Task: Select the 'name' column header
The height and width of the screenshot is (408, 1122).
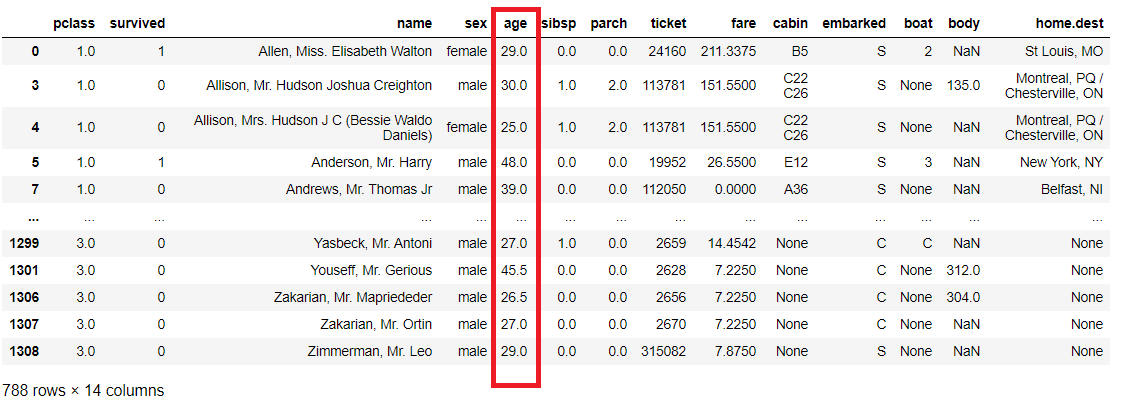Action: [x=414, y=23]
